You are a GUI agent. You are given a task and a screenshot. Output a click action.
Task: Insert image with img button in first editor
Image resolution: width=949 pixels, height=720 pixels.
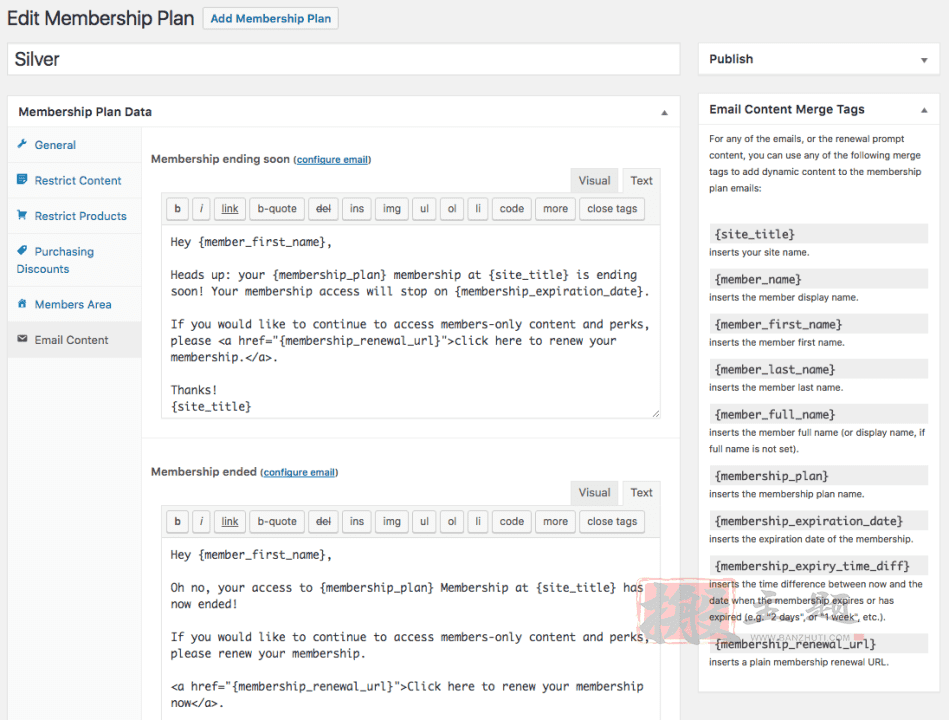click(x=392, y=209)
